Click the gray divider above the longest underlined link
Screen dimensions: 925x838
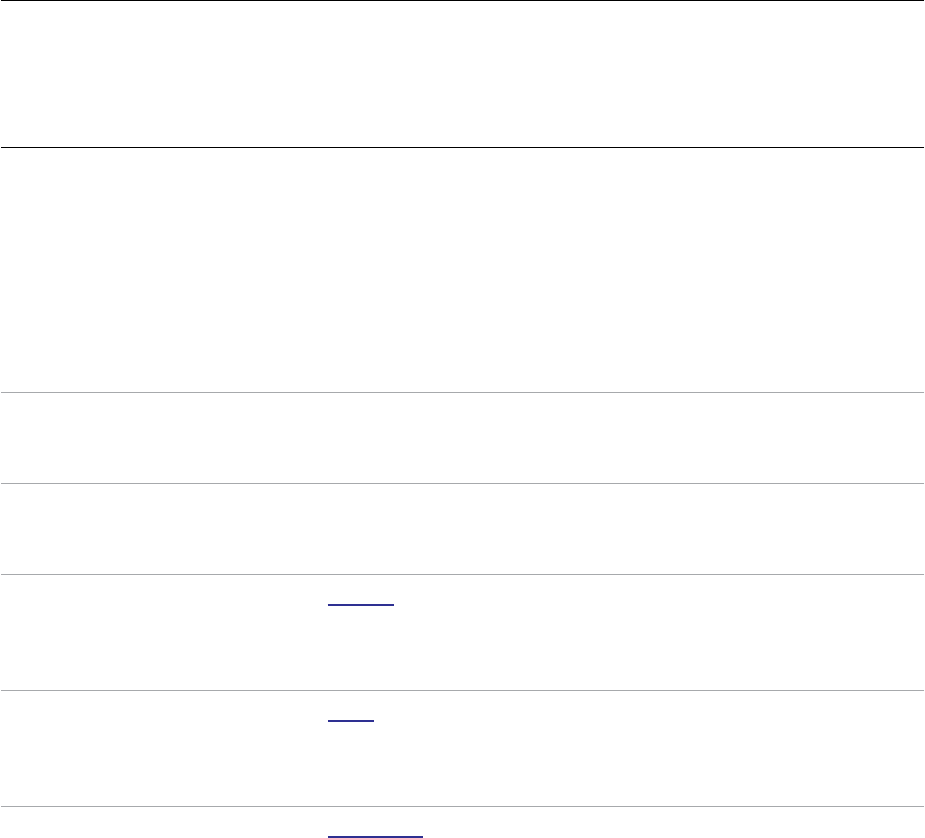[462, 806]
